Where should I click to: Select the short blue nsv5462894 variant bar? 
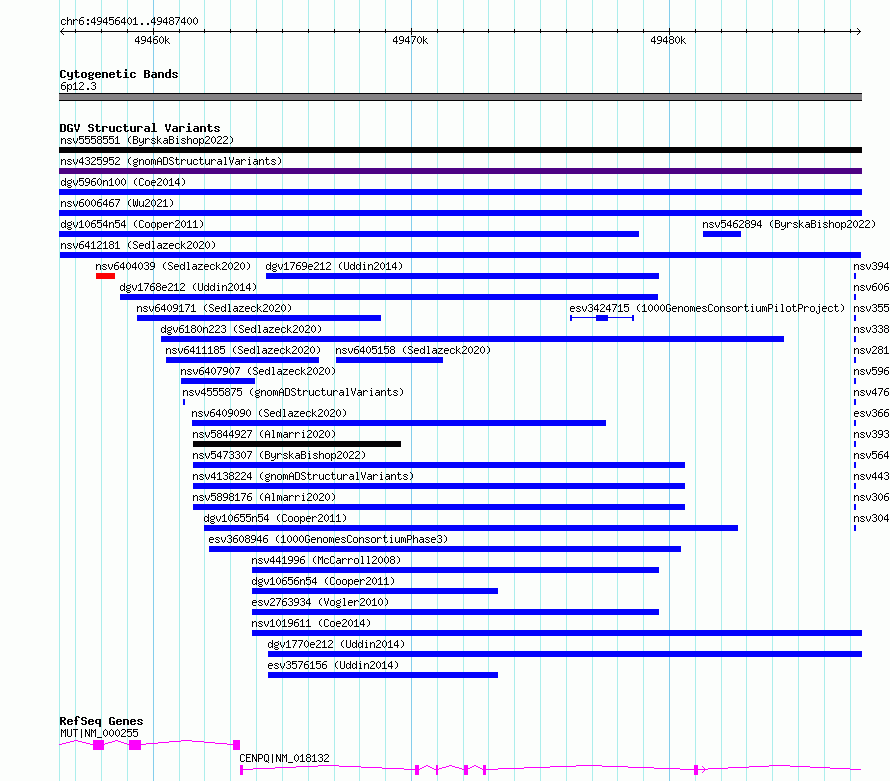point(722,234)
